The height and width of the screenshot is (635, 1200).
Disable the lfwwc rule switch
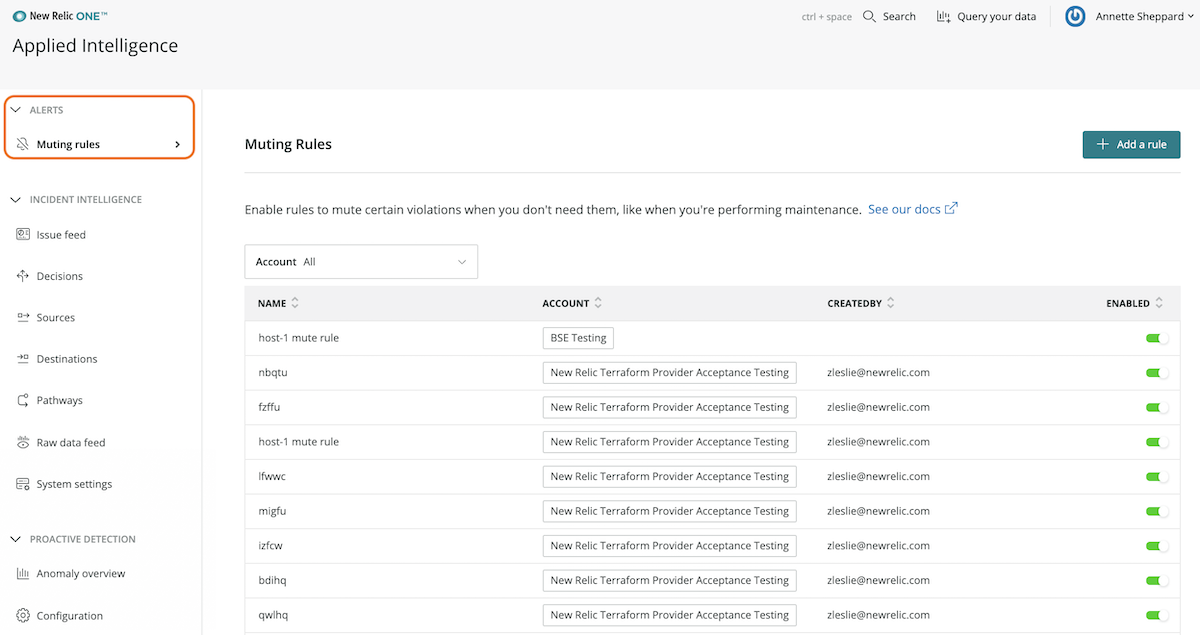[x=1157, y=476]
